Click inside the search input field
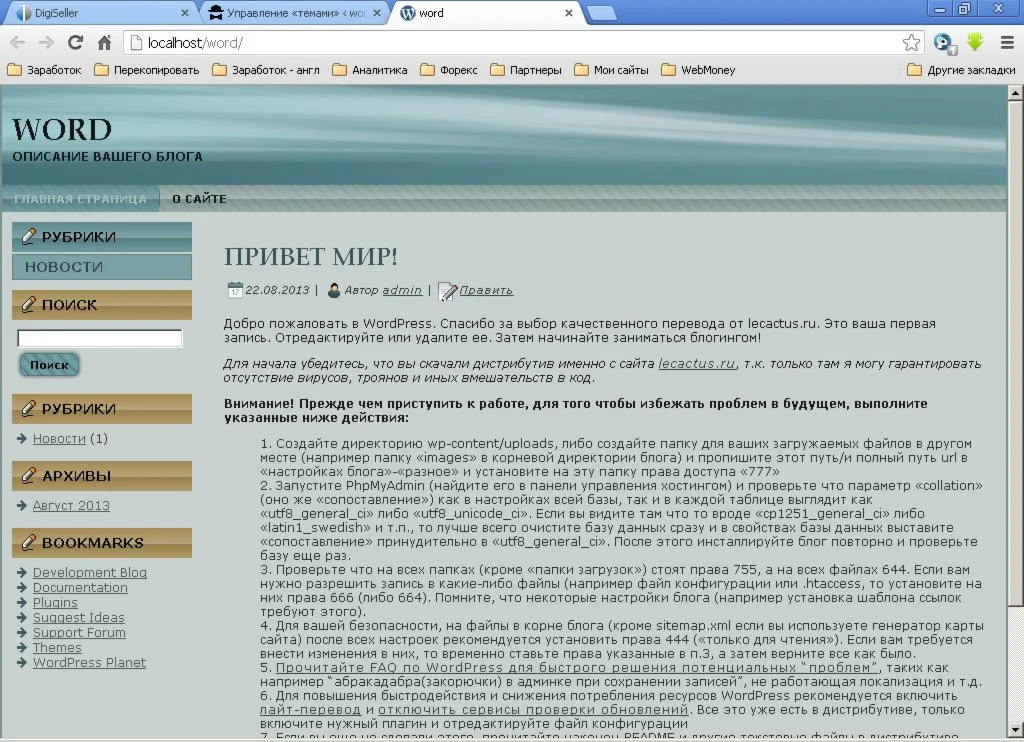Viewport: 1024px width, 742px height. (98, 338)
